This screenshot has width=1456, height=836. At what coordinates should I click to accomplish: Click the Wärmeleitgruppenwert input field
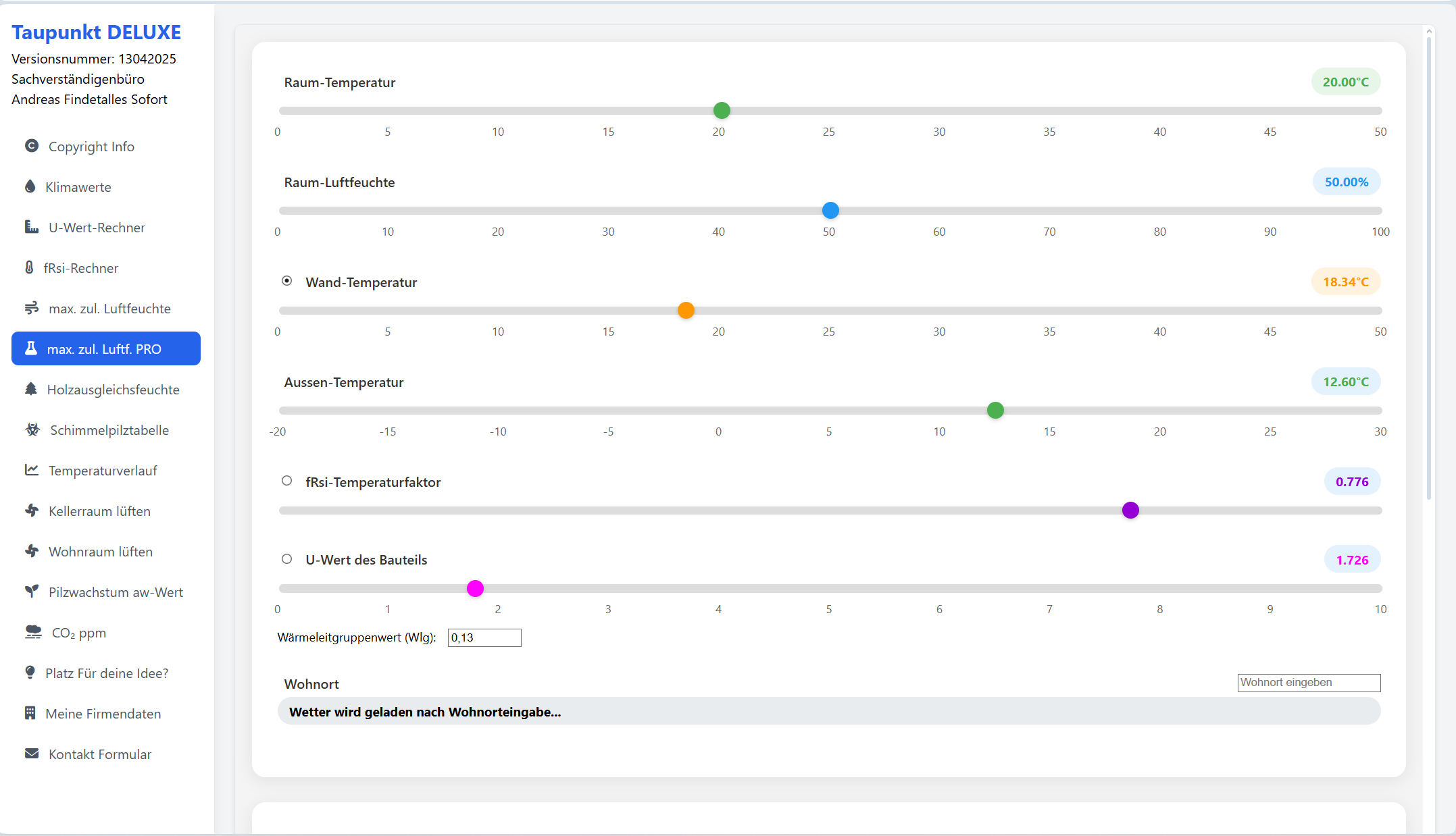pyautogui.click(x=484, y=637)
